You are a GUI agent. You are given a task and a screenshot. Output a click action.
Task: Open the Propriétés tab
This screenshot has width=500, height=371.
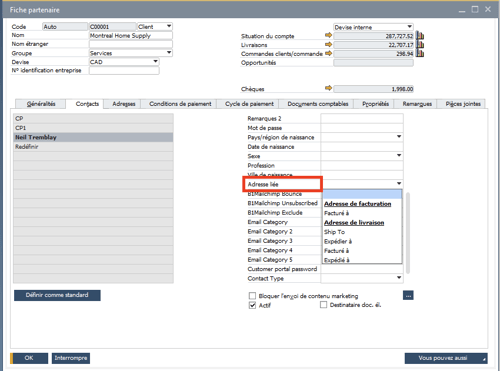click(374, 104)
